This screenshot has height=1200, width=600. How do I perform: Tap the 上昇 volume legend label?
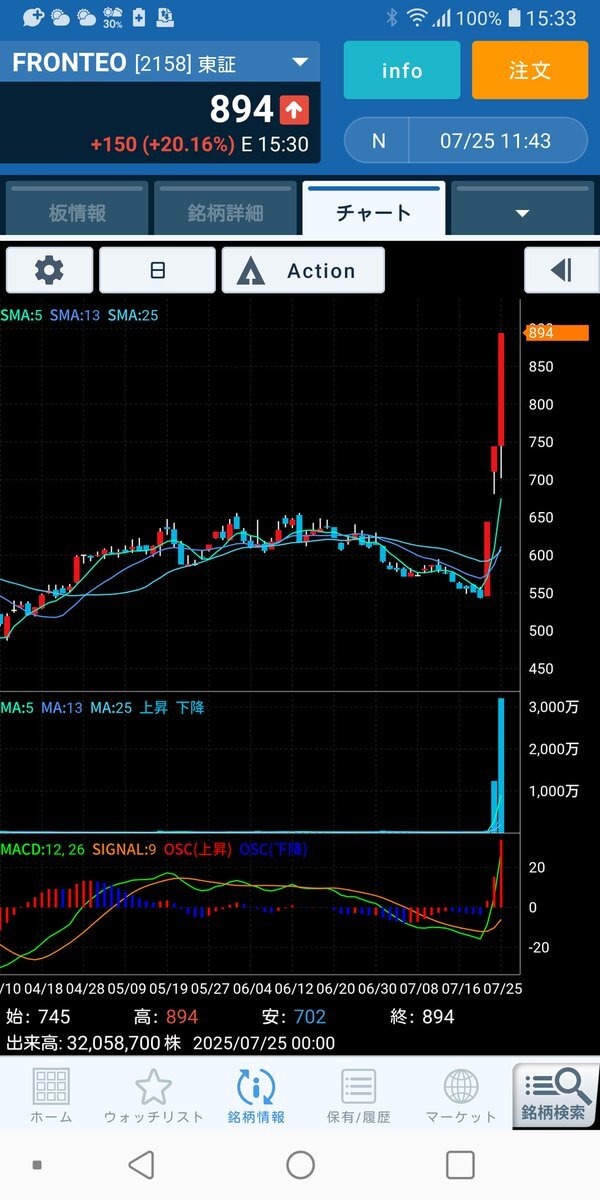[x=155, y=708]
